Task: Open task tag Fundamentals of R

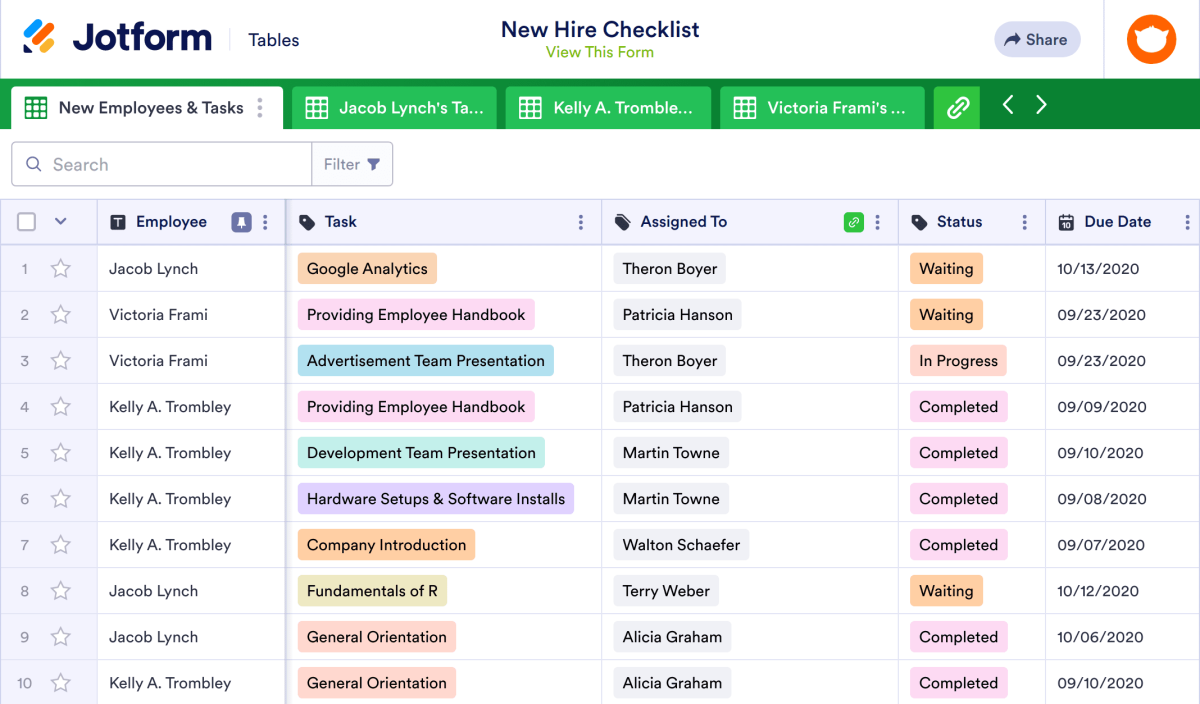Action: pos(372,590)
